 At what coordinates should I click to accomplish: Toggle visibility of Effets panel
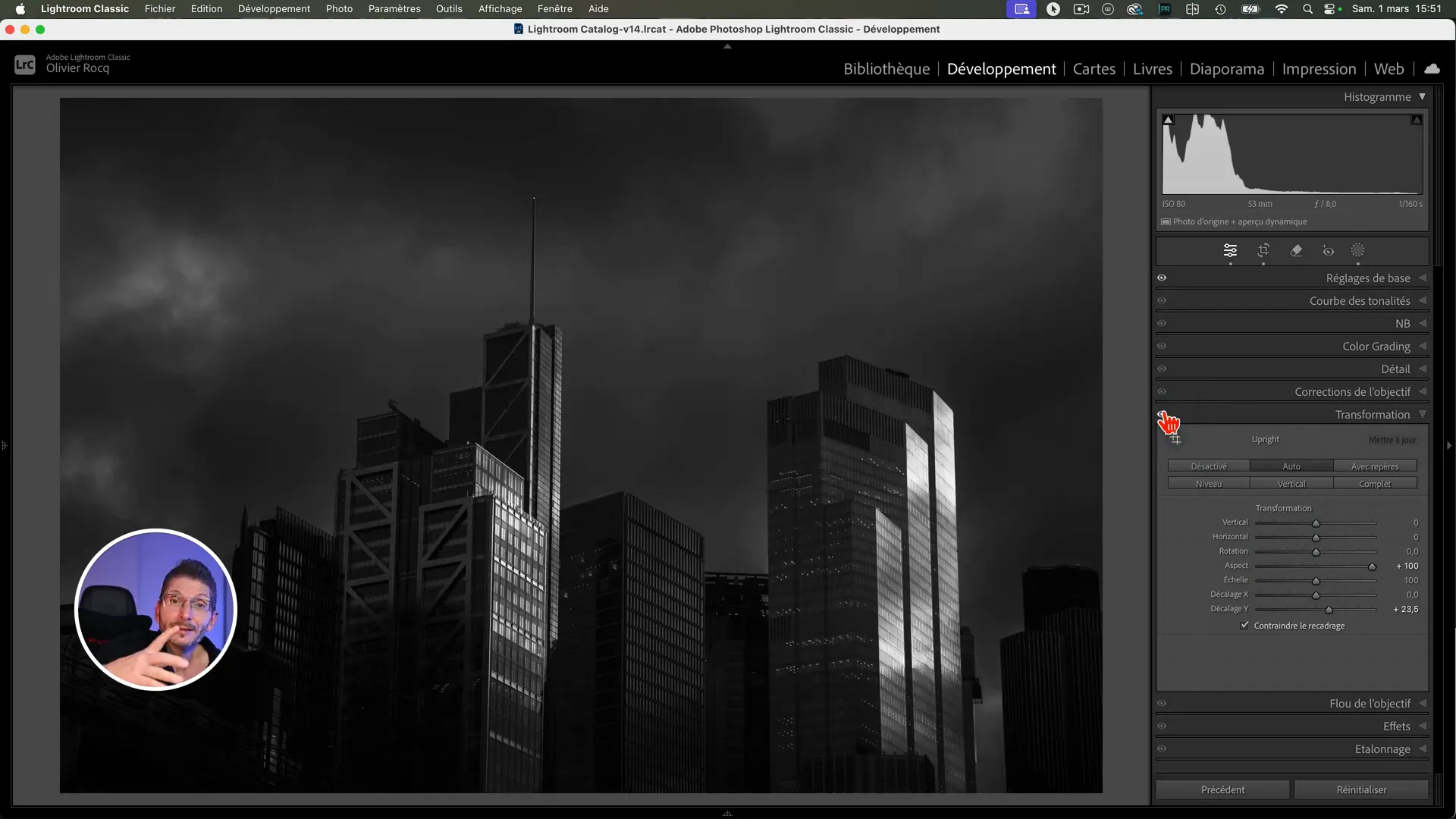pos(1162,726)
